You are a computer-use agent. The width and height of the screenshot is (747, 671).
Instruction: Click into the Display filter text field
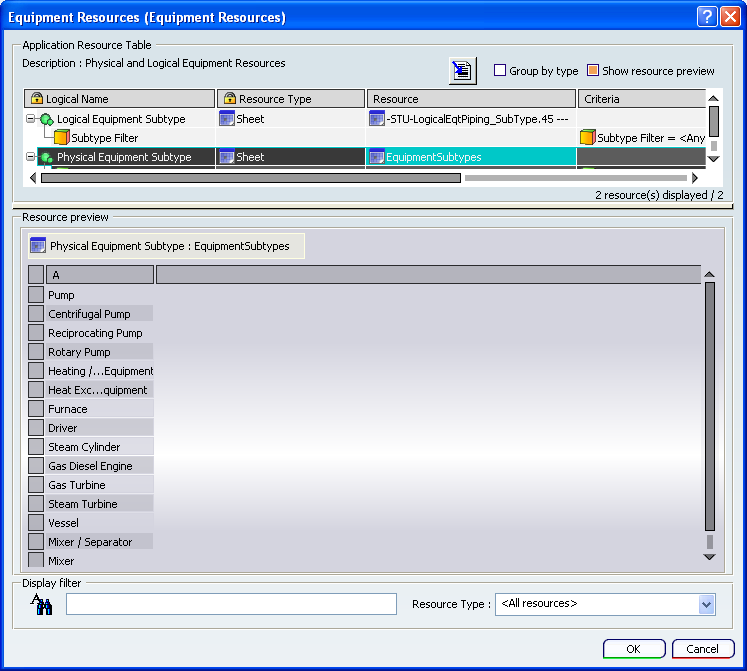tap(231, 604)
